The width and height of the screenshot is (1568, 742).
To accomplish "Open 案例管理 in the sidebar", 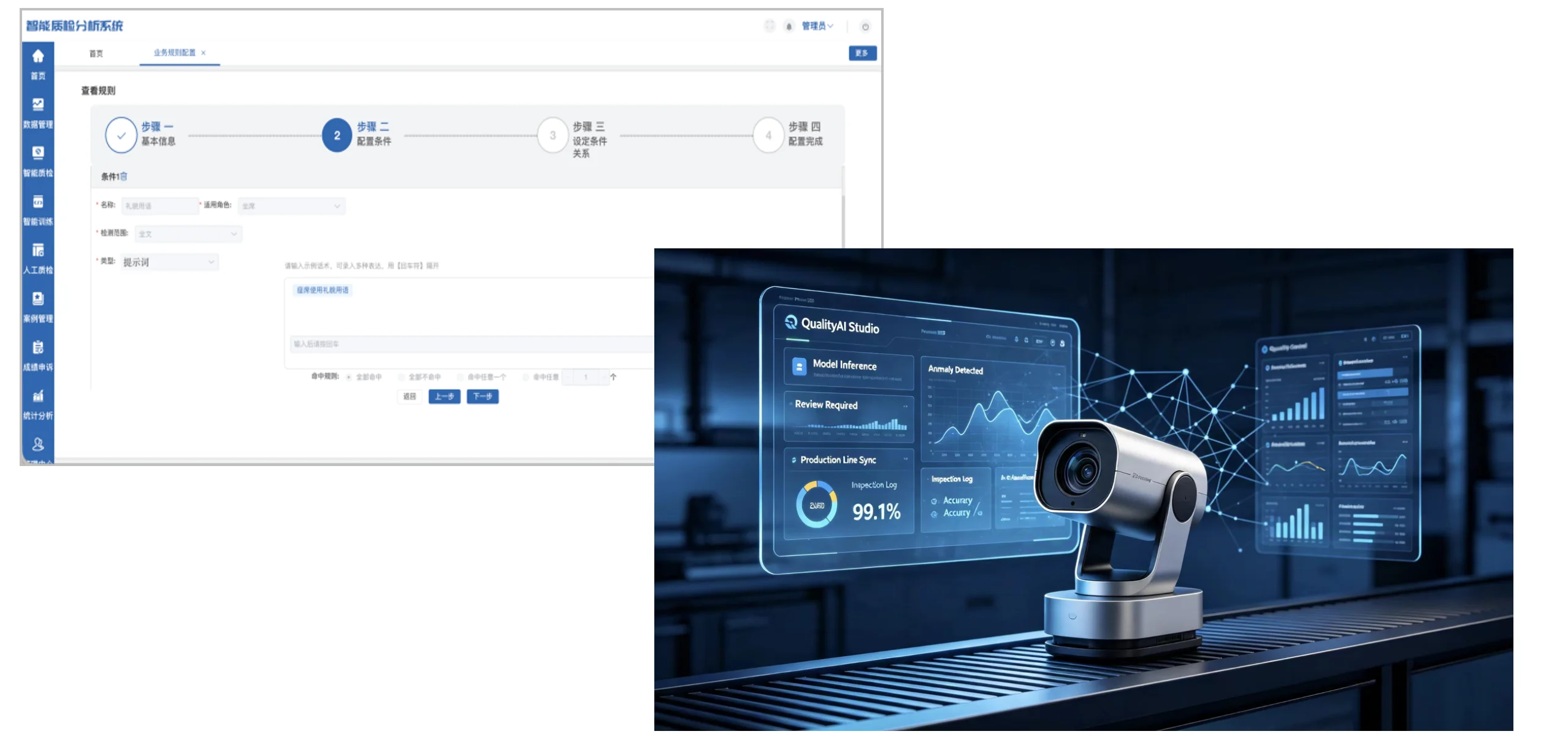I will click(x=38, y=307).
